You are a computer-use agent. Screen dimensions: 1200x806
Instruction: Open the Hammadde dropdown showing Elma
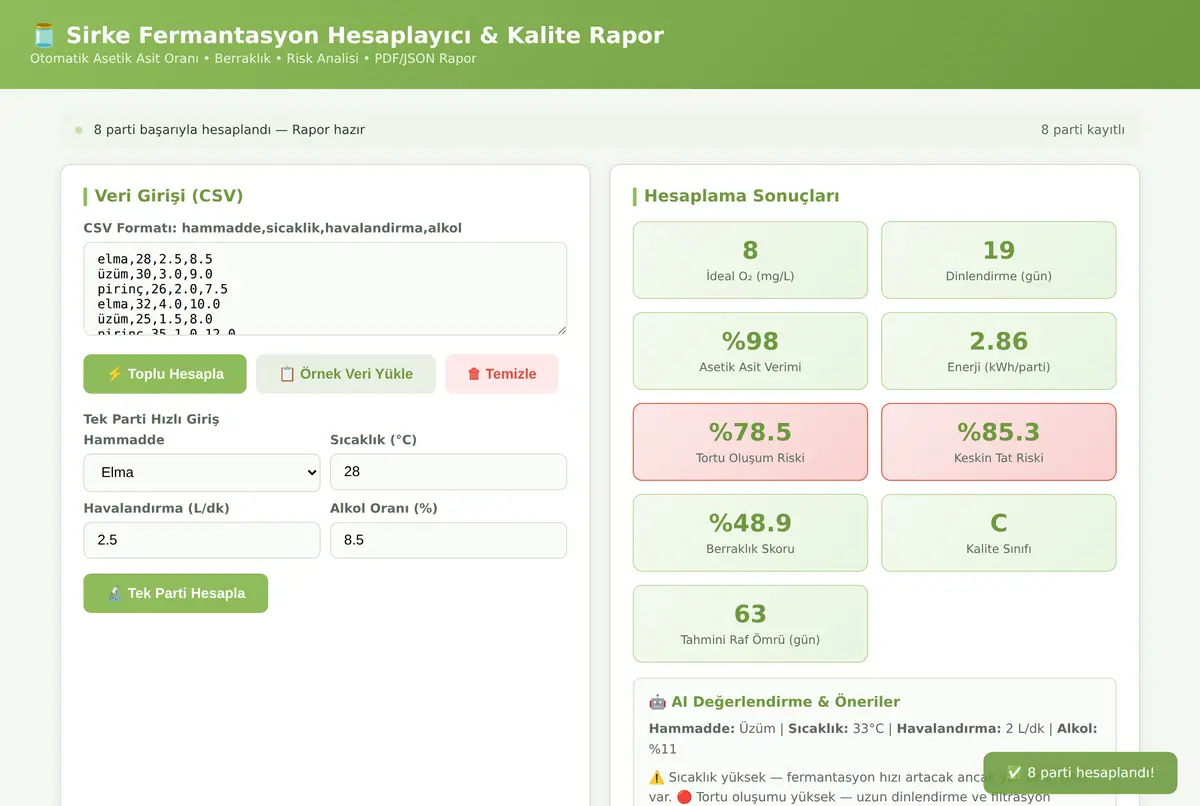click(202, 472)
